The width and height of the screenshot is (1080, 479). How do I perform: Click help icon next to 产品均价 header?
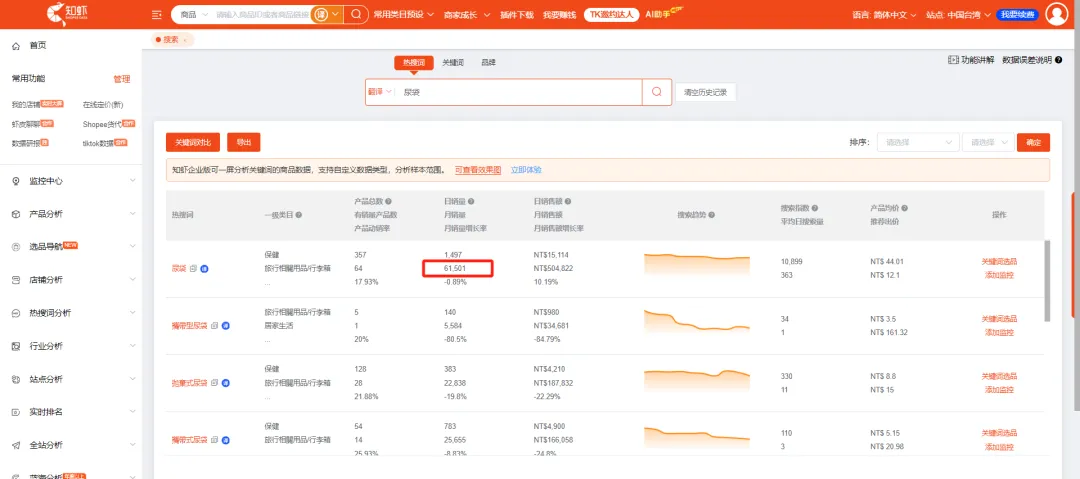[x=904, y=208]
